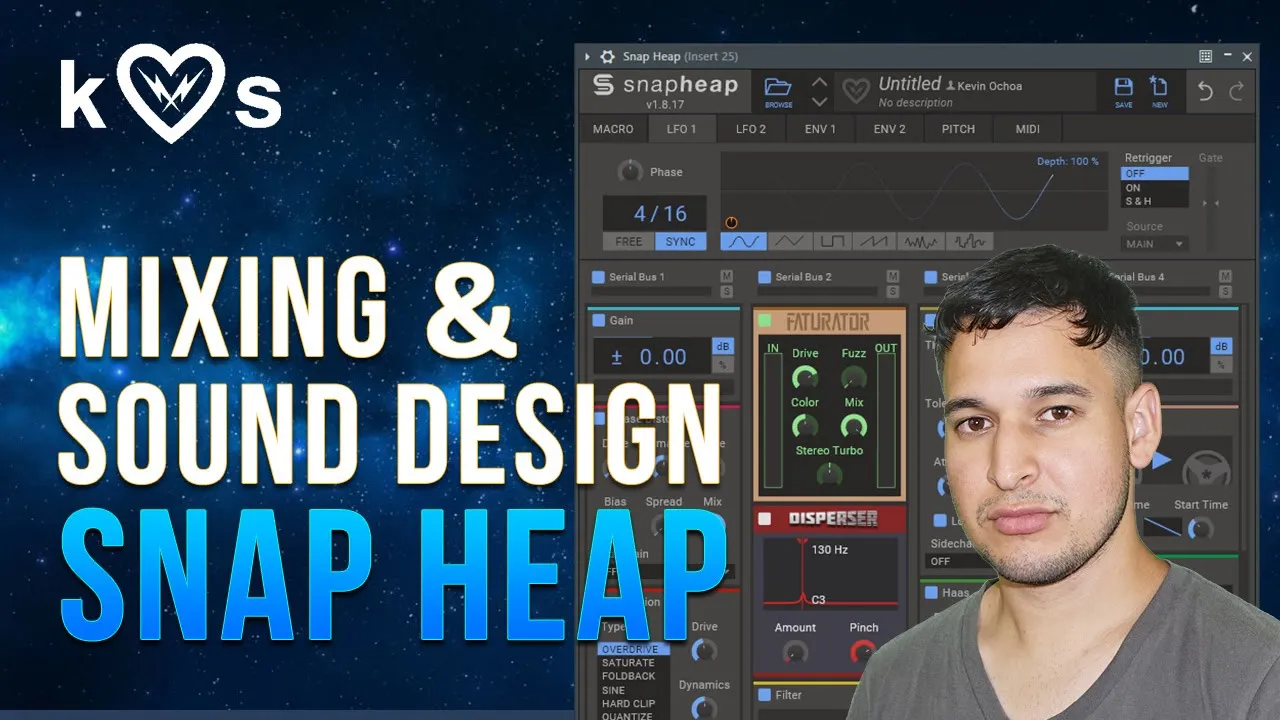Select SYNC rate mode for the LFO

click(x=681, y=241)
